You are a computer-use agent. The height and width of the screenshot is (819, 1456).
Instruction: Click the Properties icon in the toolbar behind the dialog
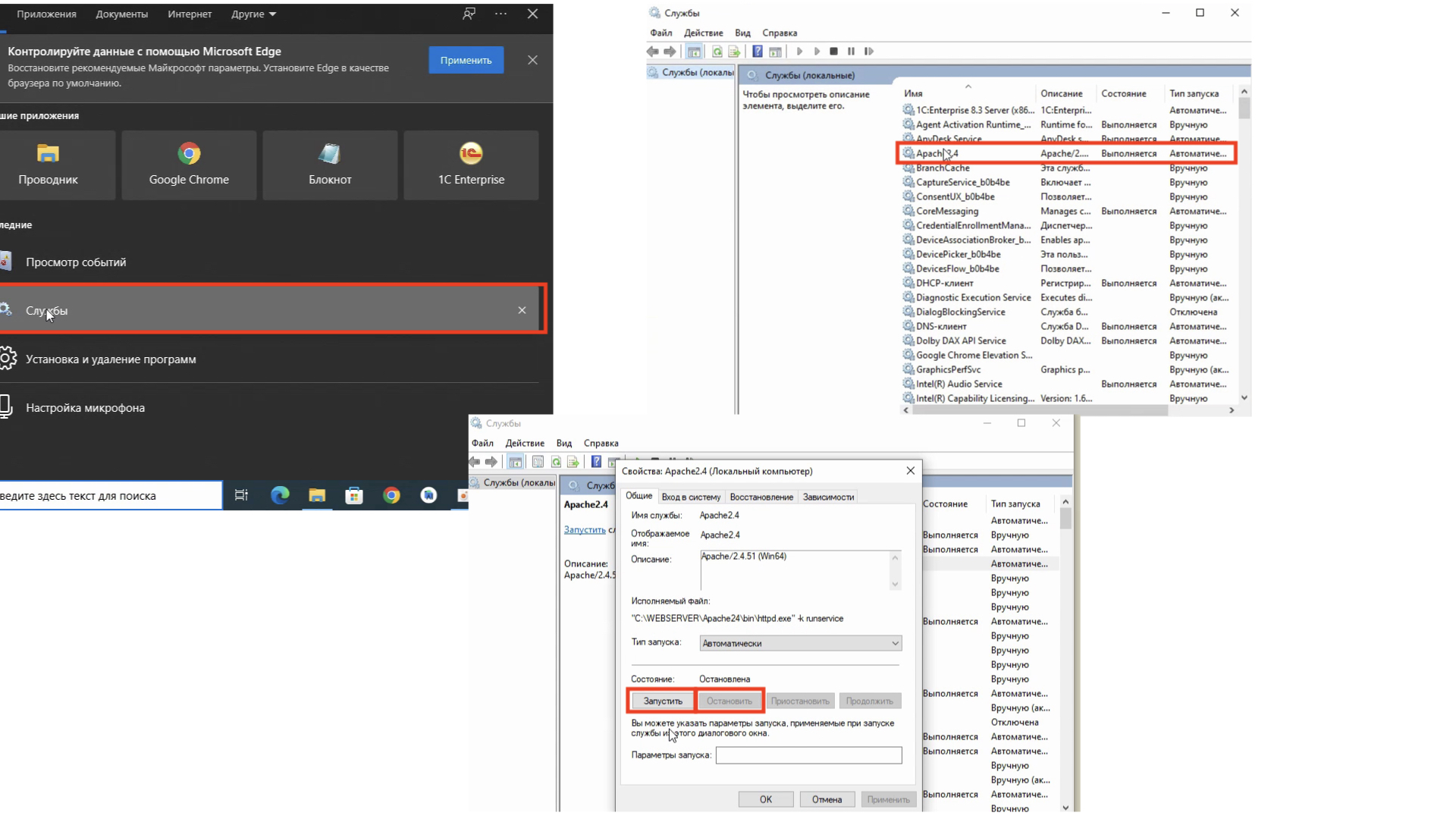coord(538,462)
